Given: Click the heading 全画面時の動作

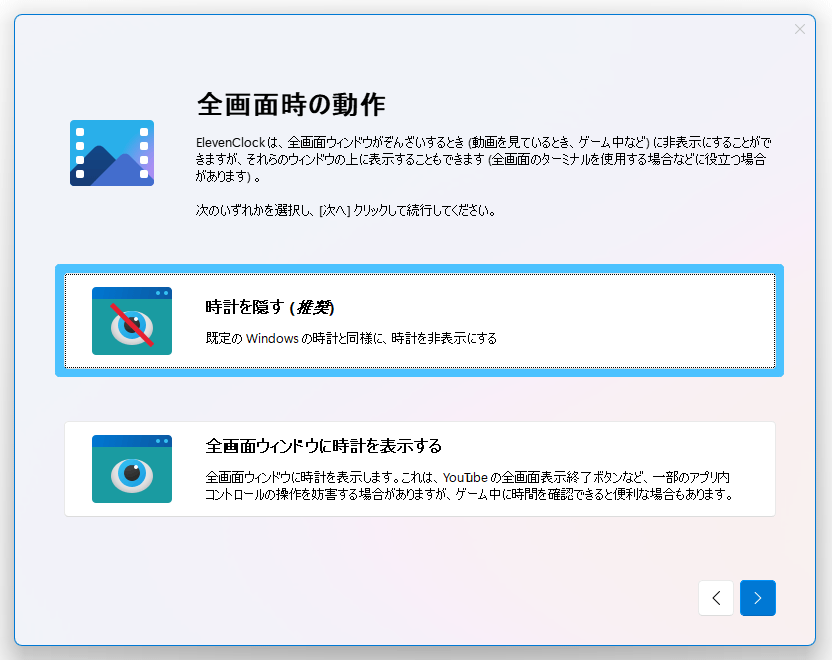Looking at the screenshot, I should (291, 104).
